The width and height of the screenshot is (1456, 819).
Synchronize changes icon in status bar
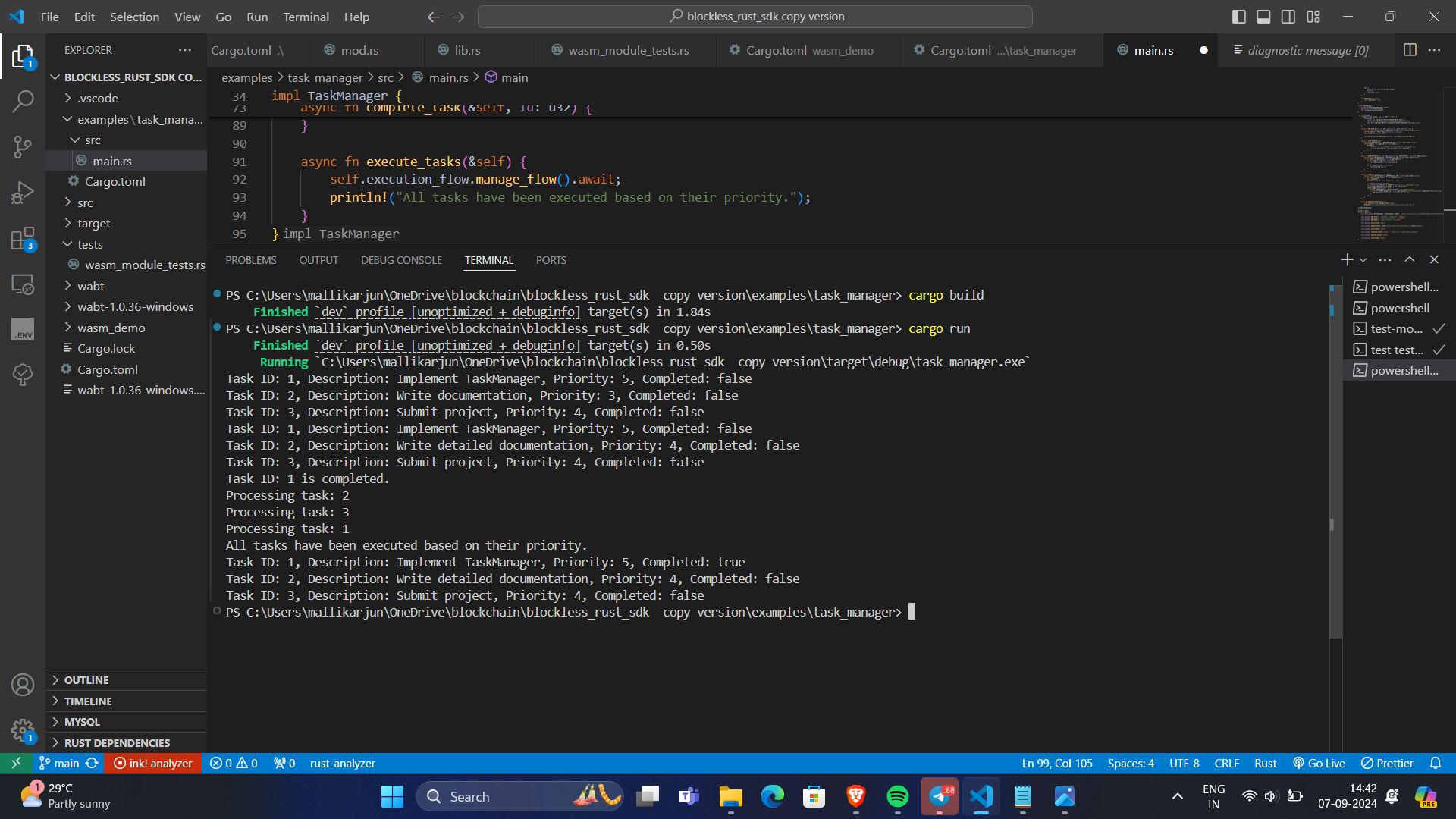tap(92, 763)
